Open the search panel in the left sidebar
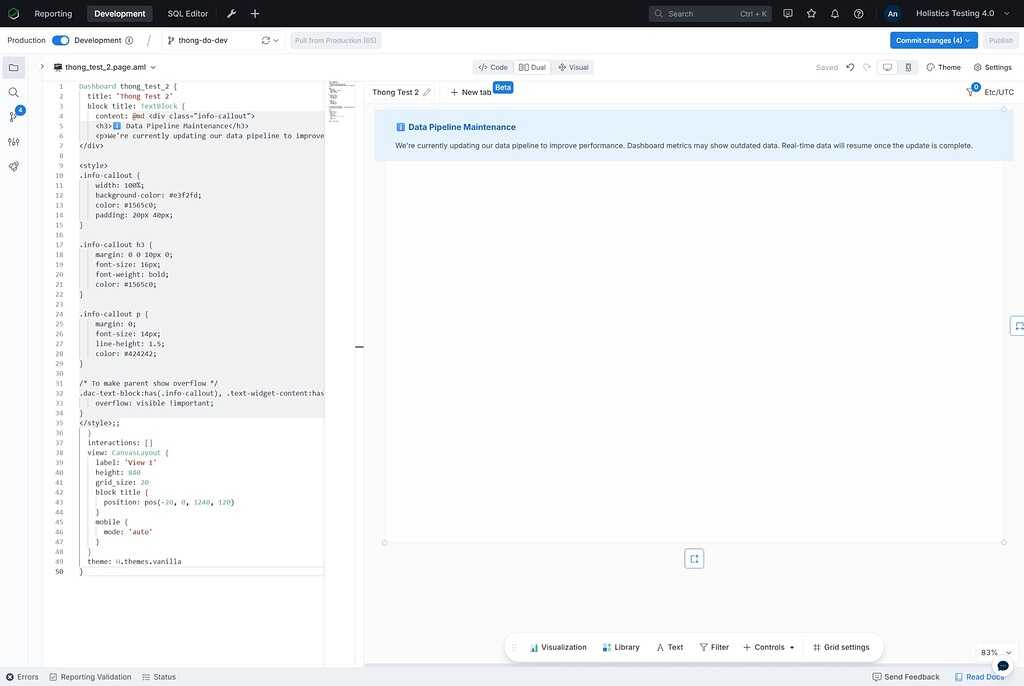The height and width of the screenshot is (686, 1024). click(x=13, y=91)
